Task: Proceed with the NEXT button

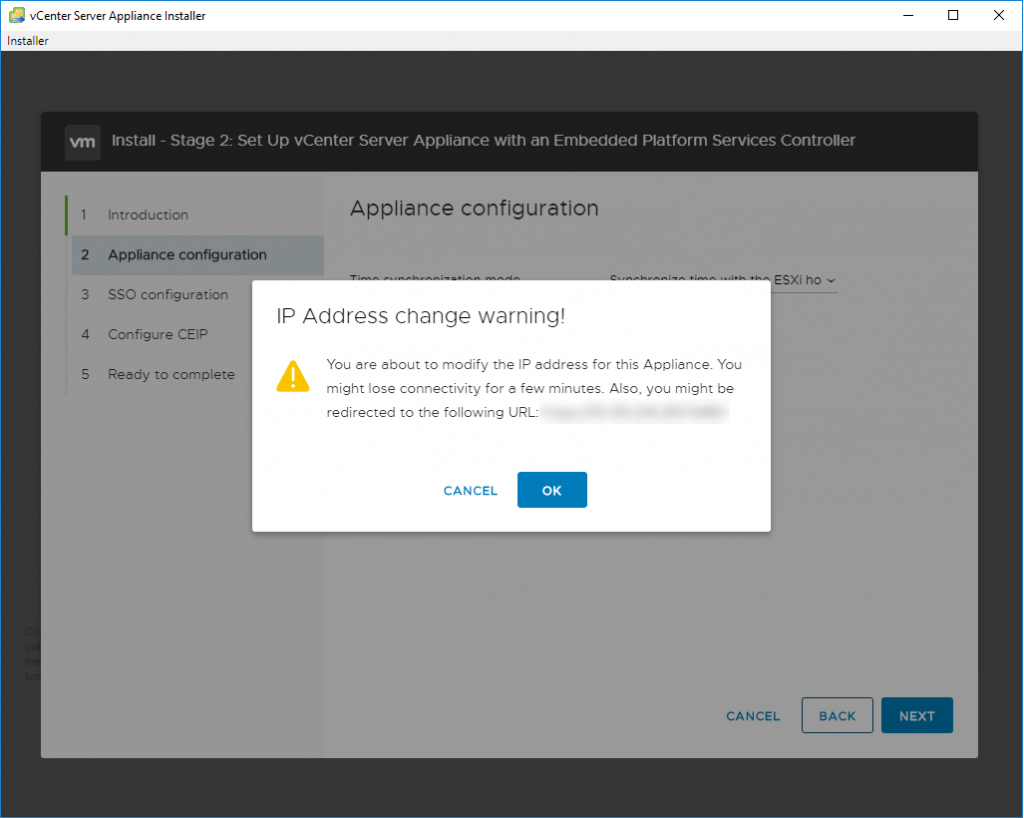Action: click(x=916, y=716)
